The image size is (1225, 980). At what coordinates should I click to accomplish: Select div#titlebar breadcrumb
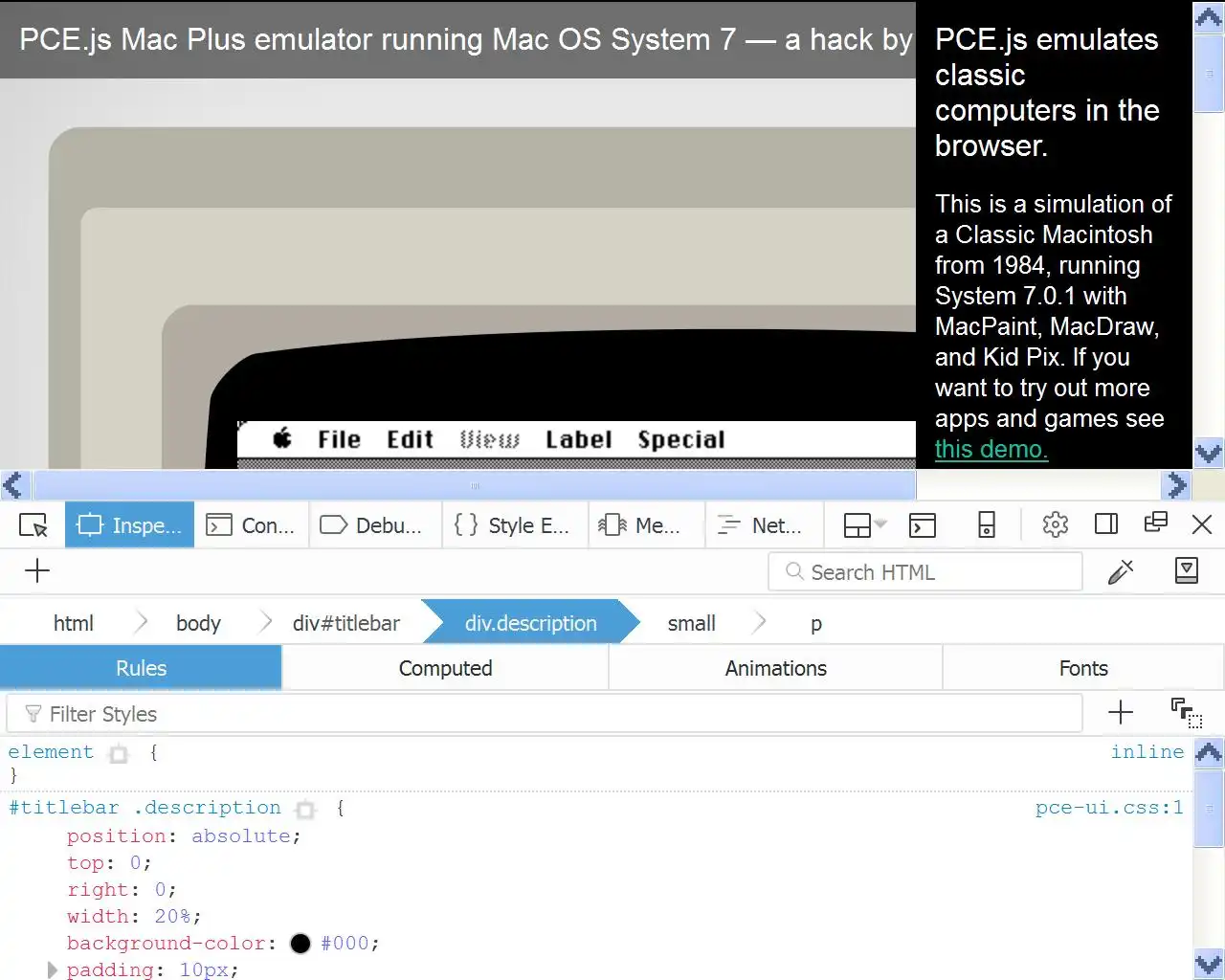[x=346, y=623]
